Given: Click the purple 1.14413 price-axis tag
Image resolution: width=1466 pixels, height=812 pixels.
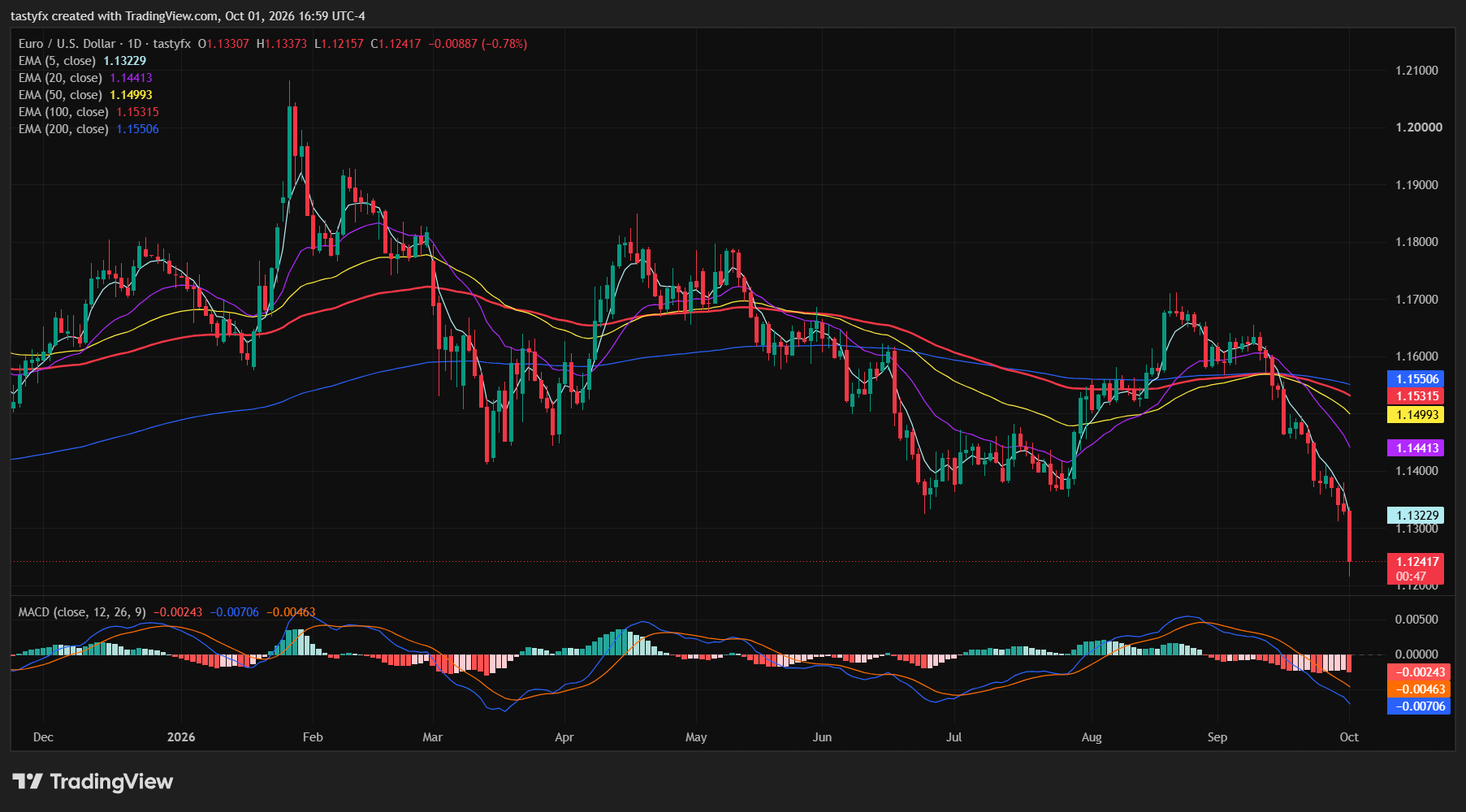Looking at the screenshot, I should (1417, 448).
